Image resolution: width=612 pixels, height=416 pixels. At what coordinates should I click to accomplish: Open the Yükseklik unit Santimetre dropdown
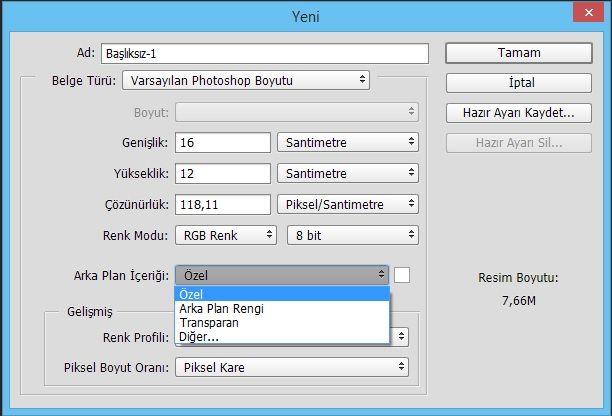[x=348, y=173]
